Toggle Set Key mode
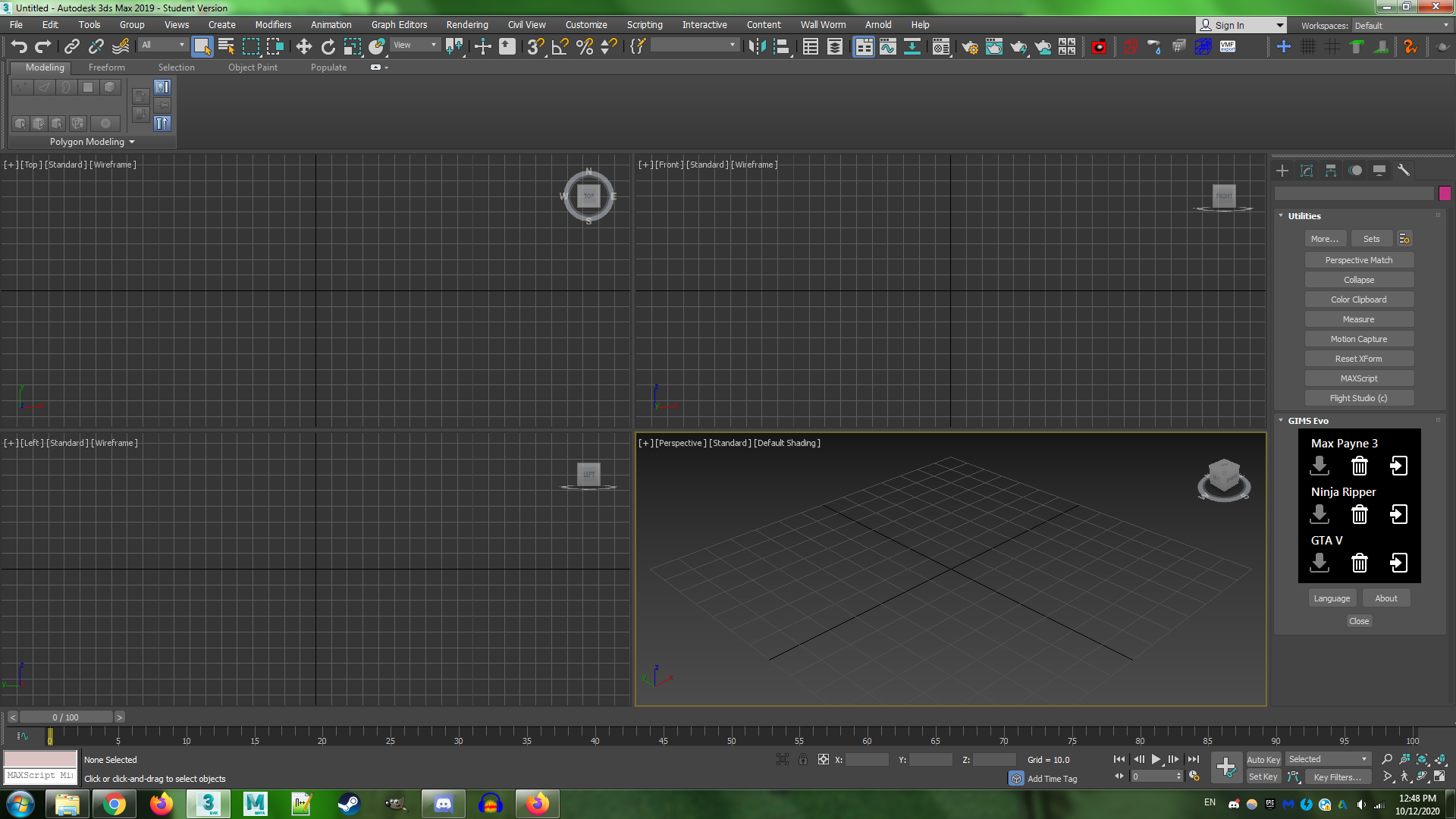This screenshot has height=819, width=1456. pyautogui.click(x=1263, y=777)
